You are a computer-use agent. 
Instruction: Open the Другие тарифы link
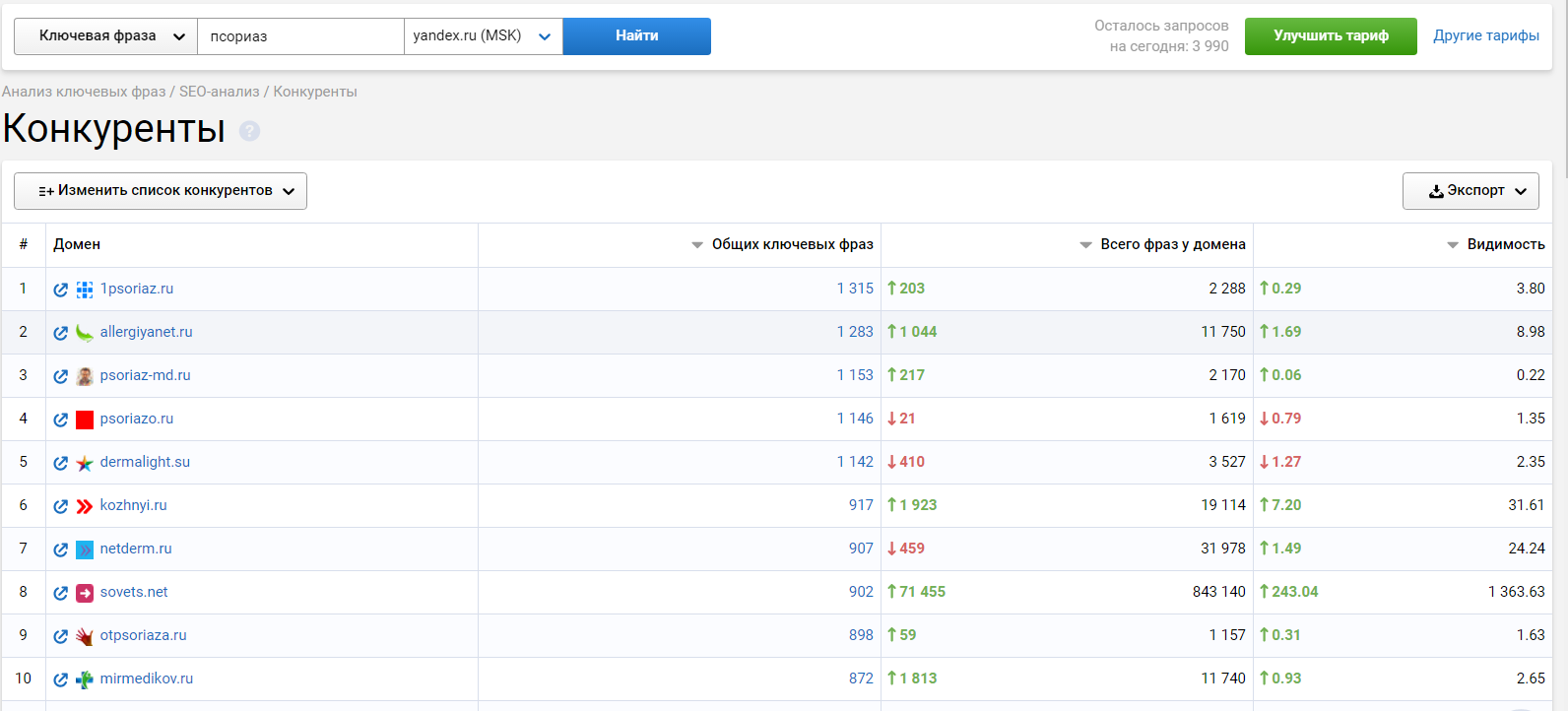click(x=1486, y=35)
